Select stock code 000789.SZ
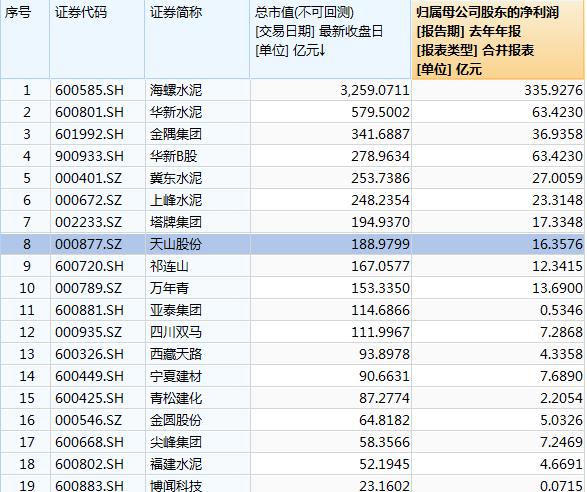The height and width of the screenshot is (492, 587). (89, 288)
